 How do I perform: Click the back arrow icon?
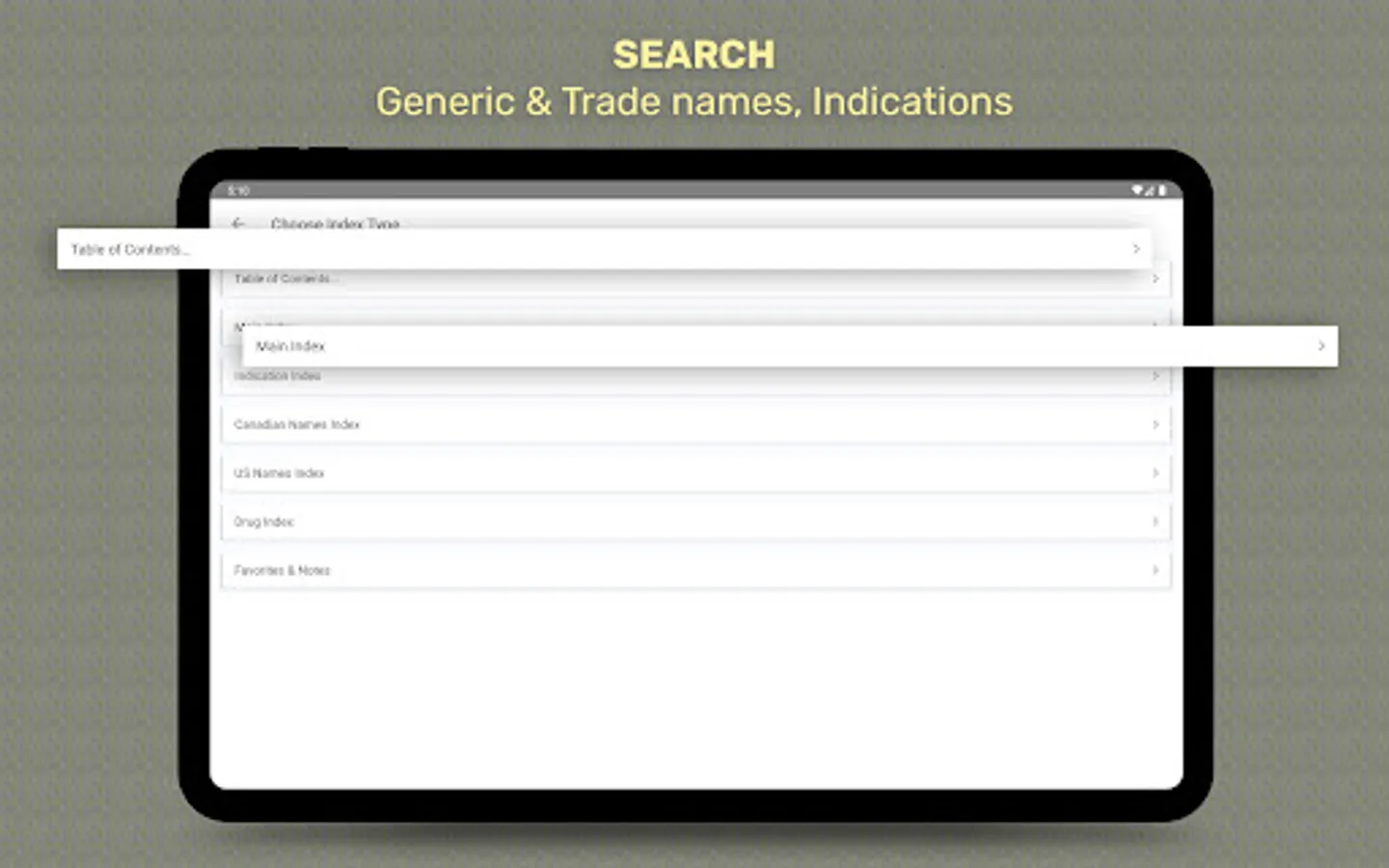point(237,224)
